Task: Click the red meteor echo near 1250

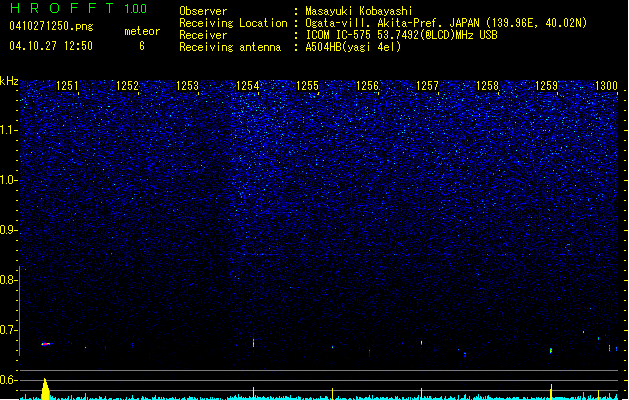Action: [x=46, y=344]
